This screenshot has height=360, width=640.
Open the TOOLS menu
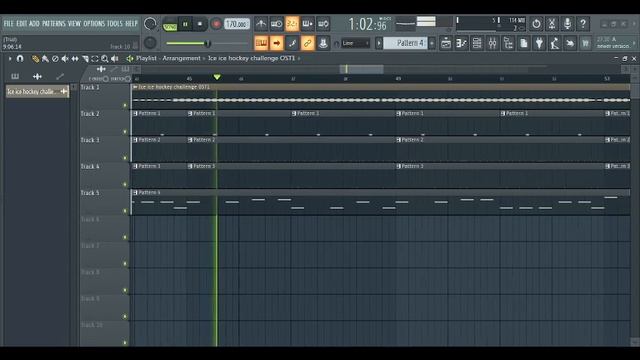[115, 24]
